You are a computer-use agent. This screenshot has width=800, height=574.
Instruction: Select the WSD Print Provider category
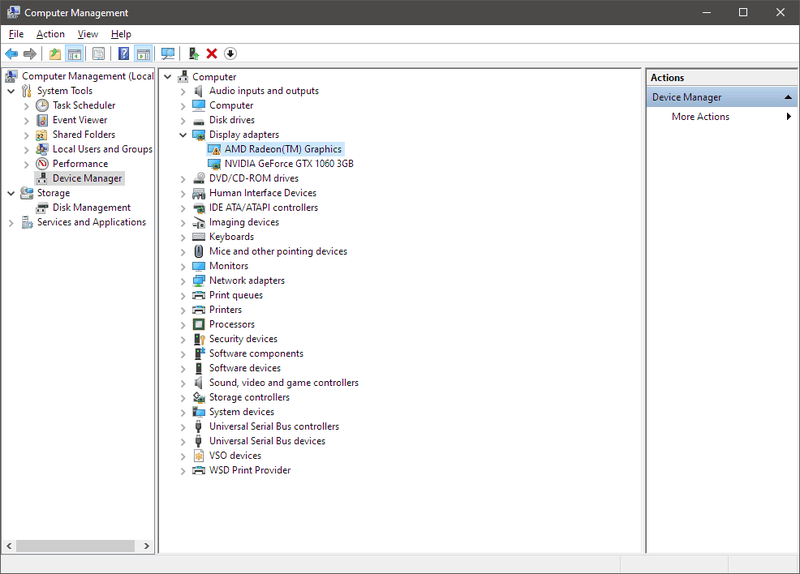[249, 470]
